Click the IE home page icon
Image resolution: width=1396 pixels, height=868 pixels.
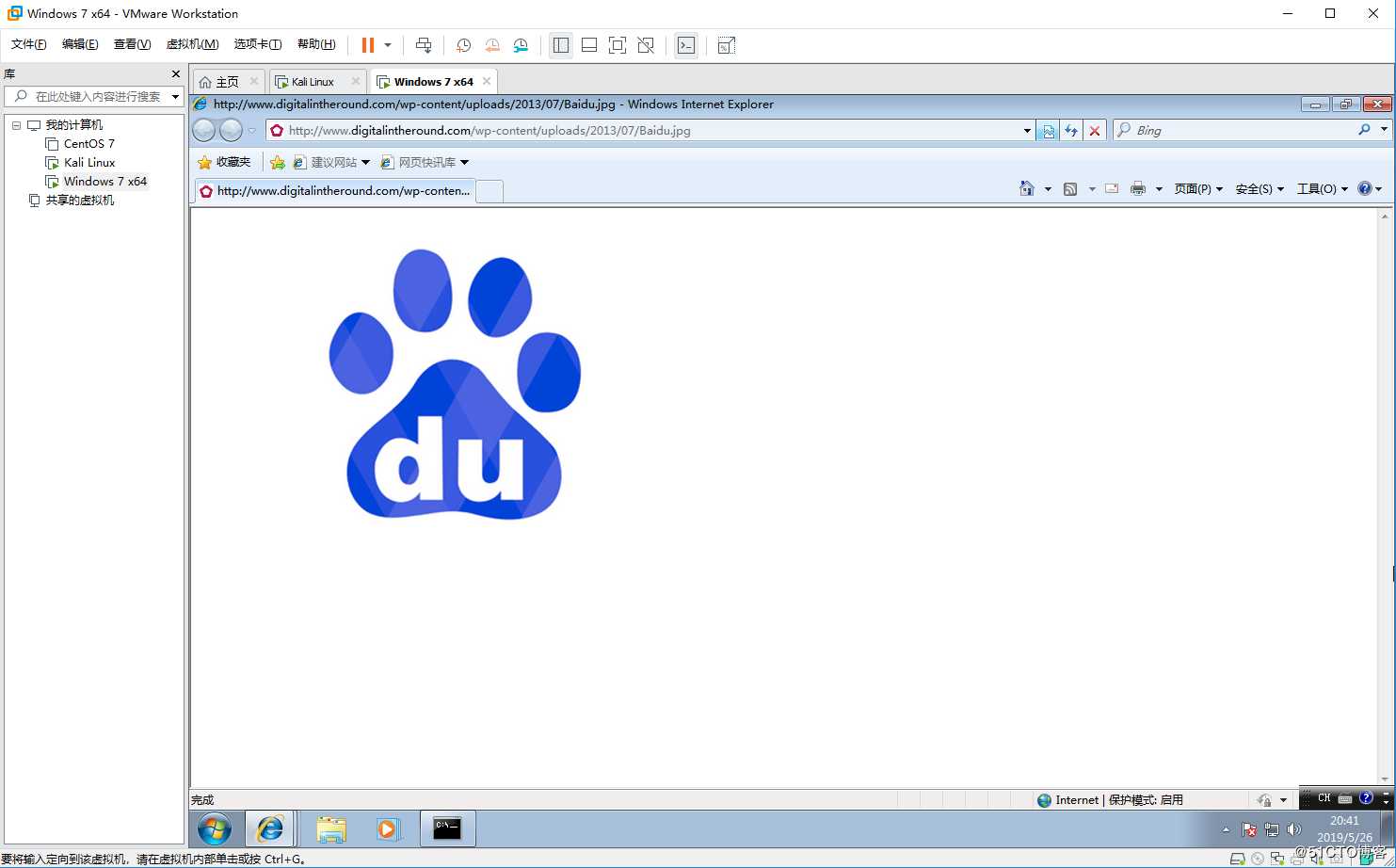click(x=1027, y=188)
